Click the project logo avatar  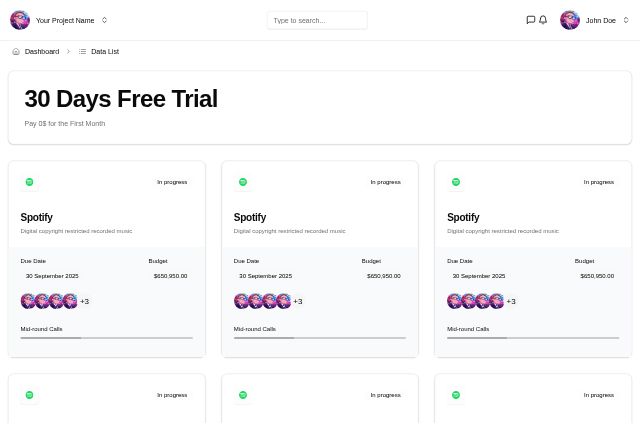coord(20,20)
